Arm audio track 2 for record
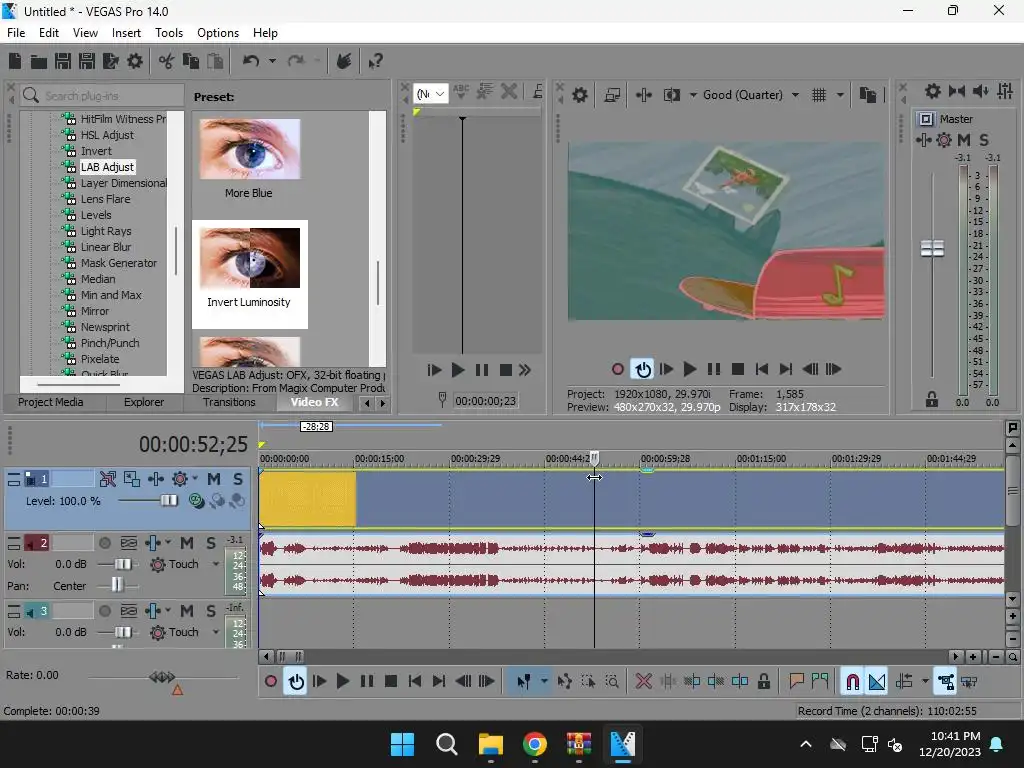 click(104, 543)
